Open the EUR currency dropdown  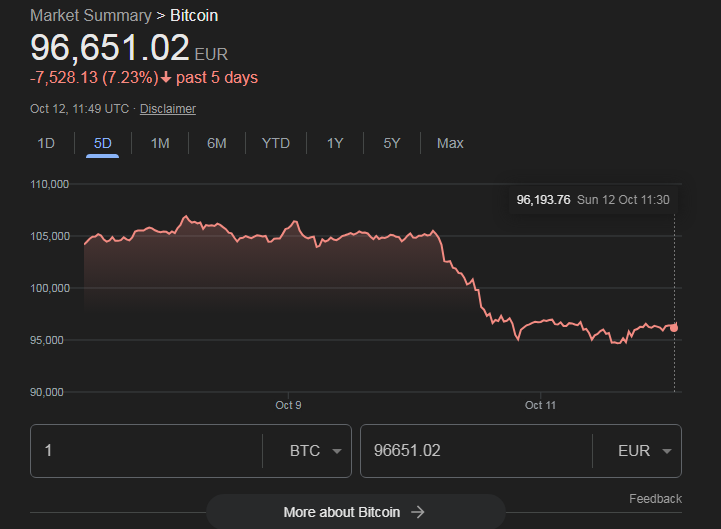point(645,451)
